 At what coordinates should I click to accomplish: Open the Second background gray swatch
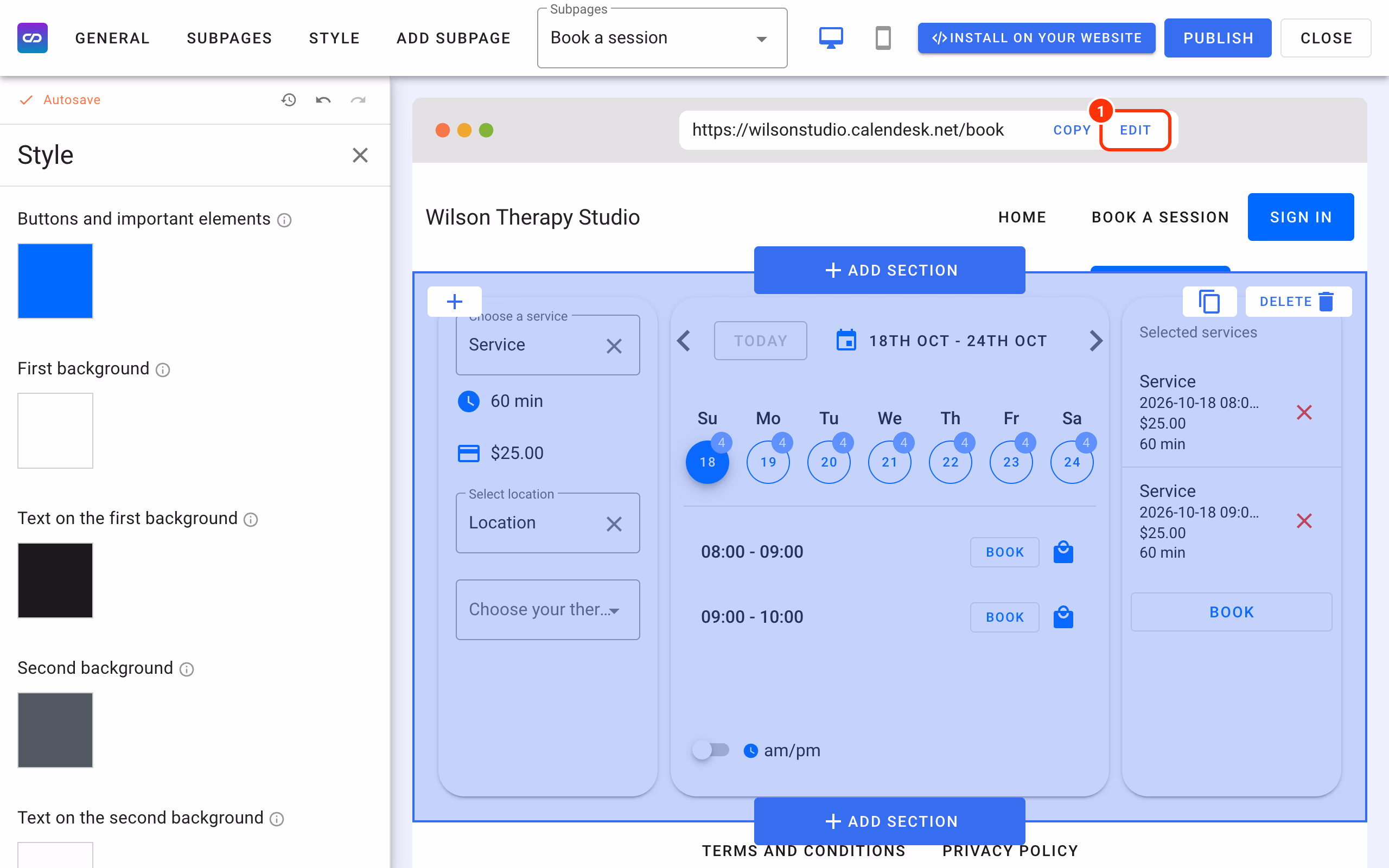point(55,730)
